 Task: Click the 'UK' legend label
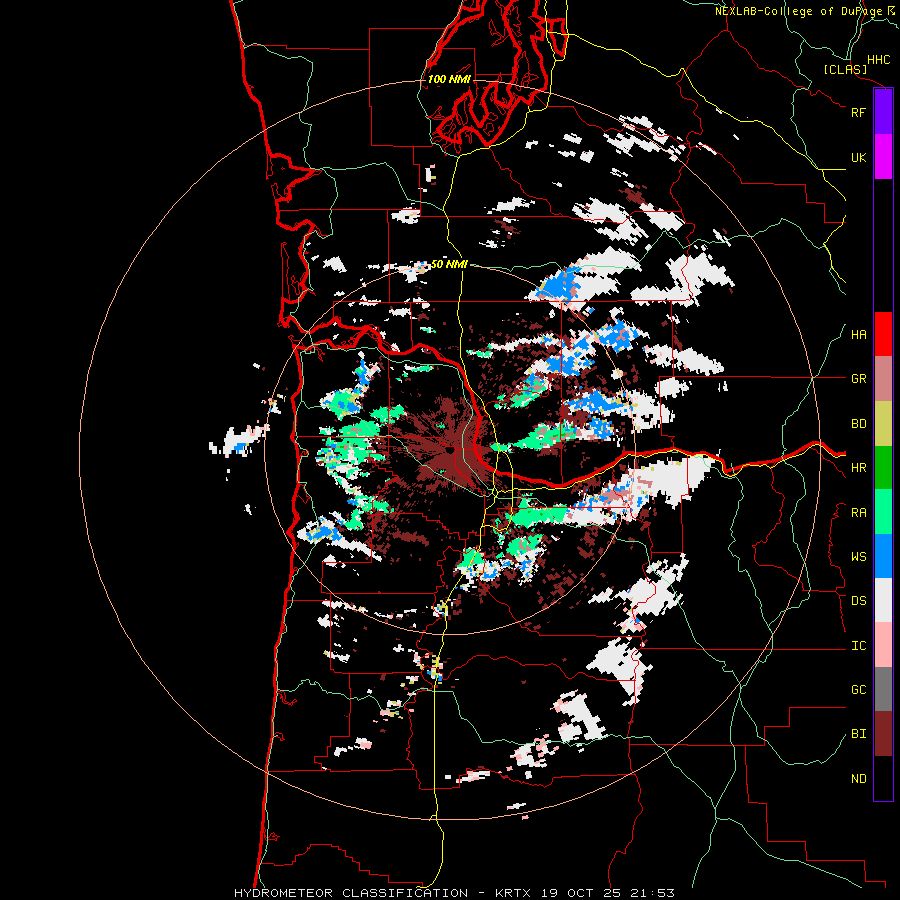tap(858, 157)
